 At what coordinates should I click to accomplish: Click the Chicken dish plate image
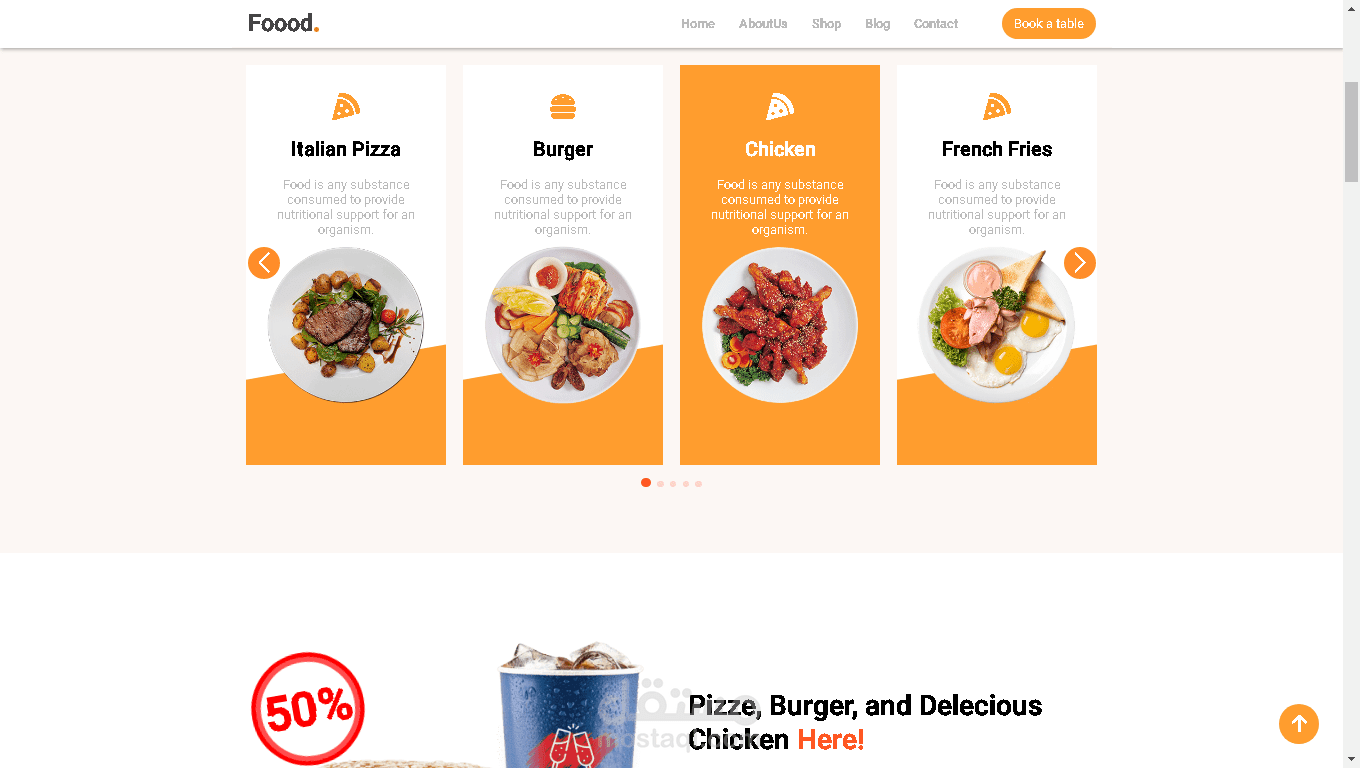780,325
